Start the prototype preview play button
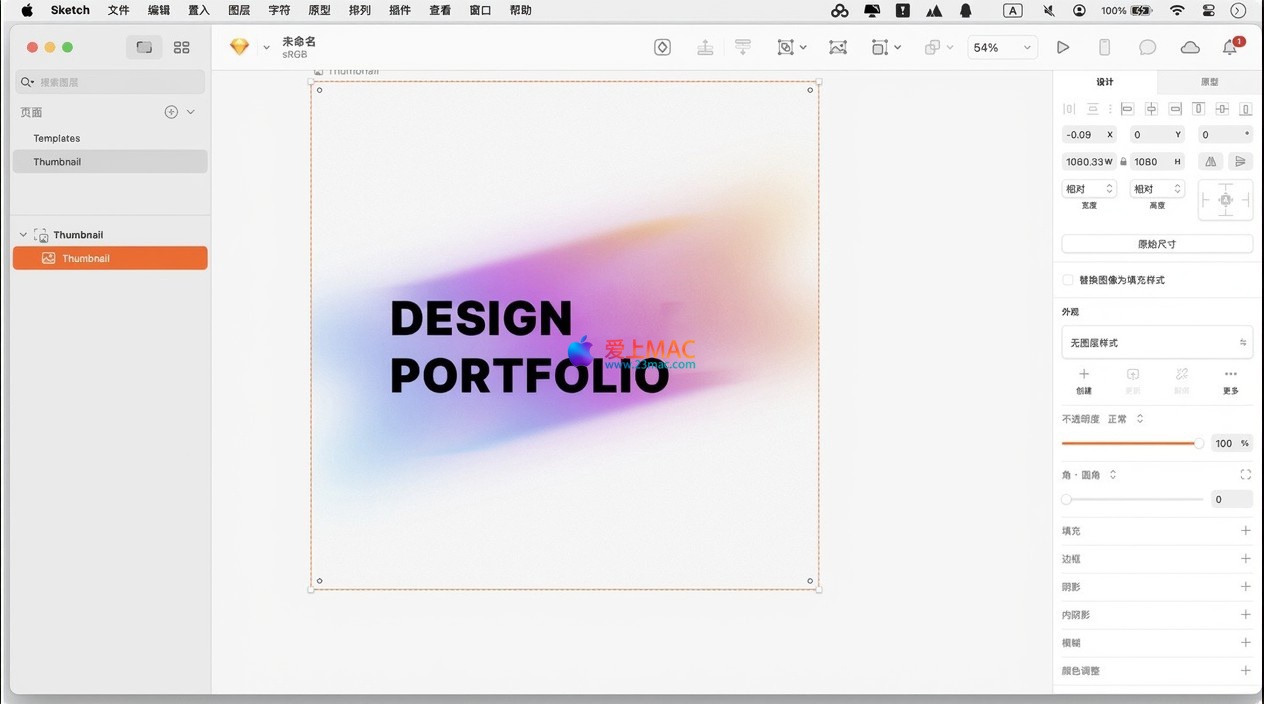 pos(1063,47)
